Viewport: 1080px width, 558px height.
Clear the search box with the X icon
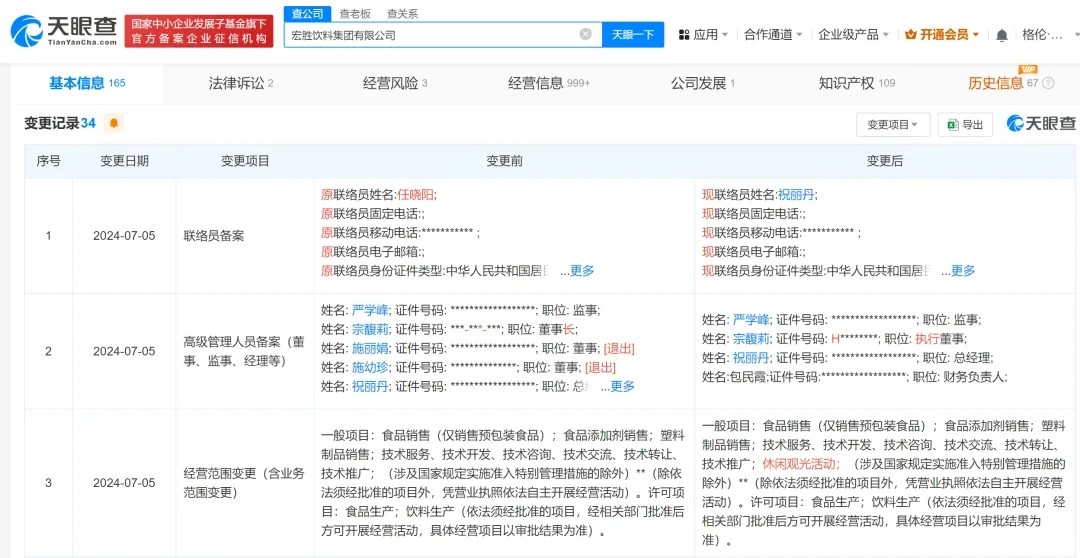click(585, 34)
